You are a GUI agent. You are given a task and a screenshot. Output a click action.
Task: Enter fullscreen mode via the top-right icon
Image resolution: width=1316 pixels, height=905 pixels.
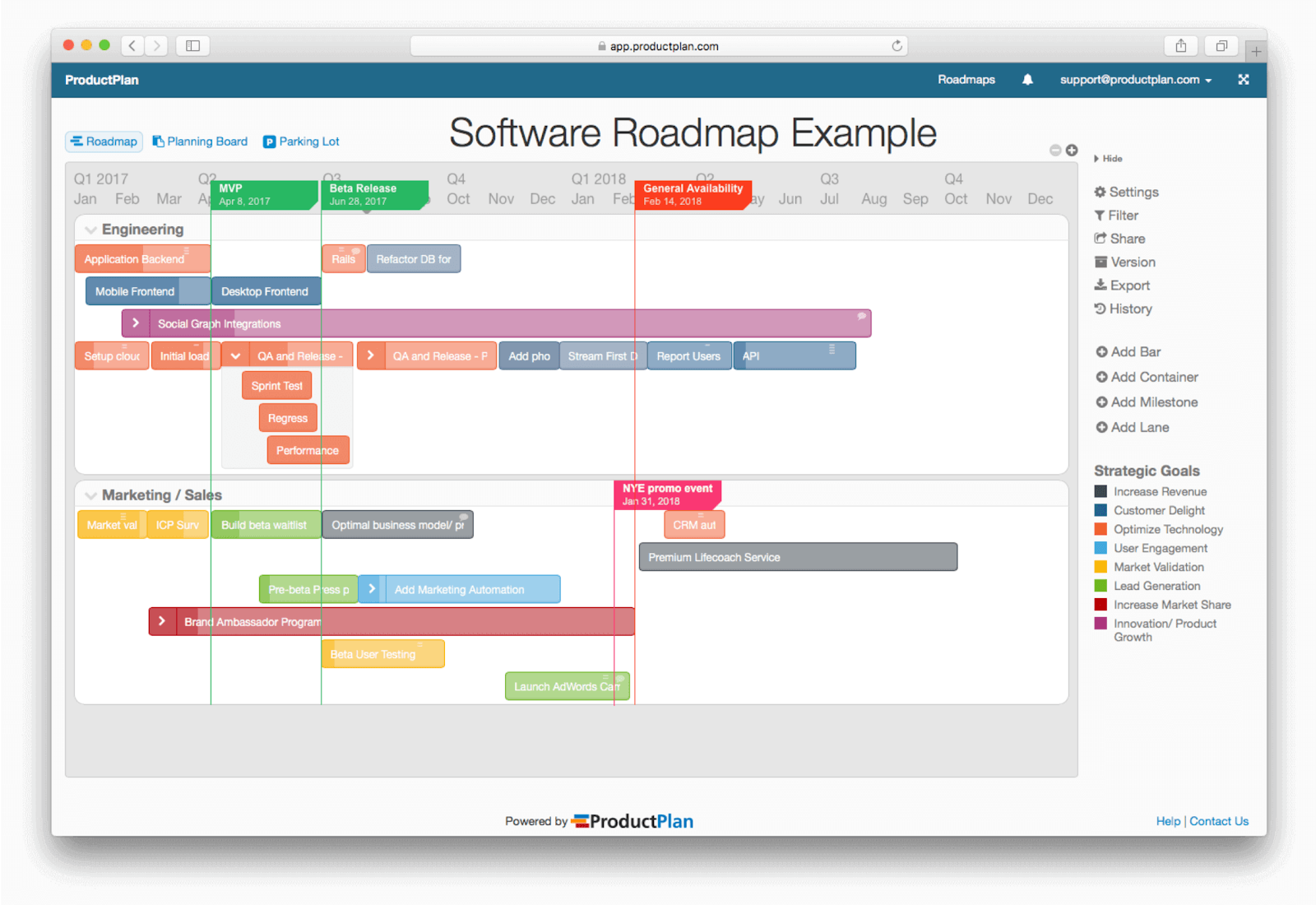coord(1244,79)
